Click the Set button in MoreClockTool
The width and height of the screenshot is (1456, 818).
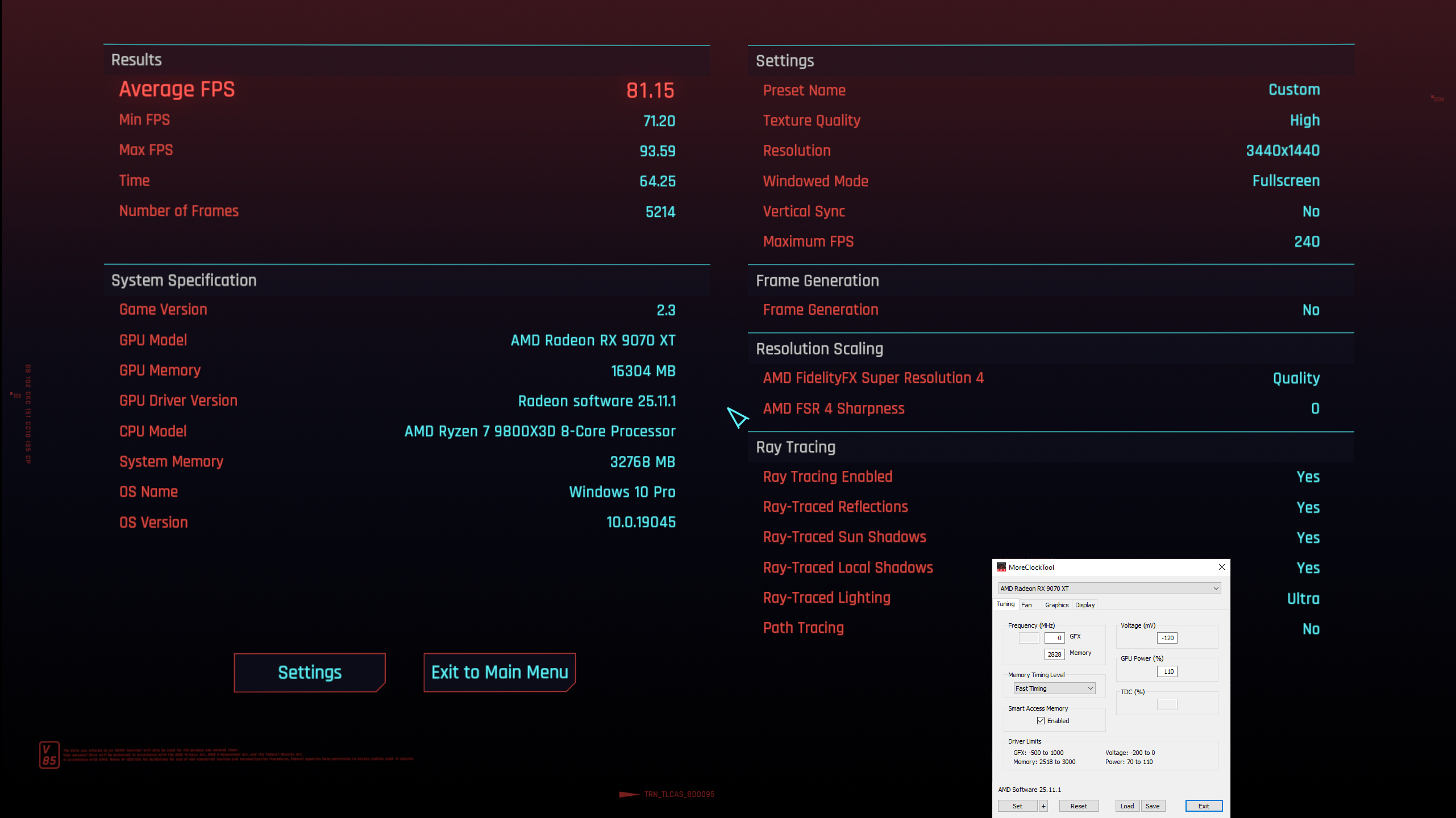1017,806
